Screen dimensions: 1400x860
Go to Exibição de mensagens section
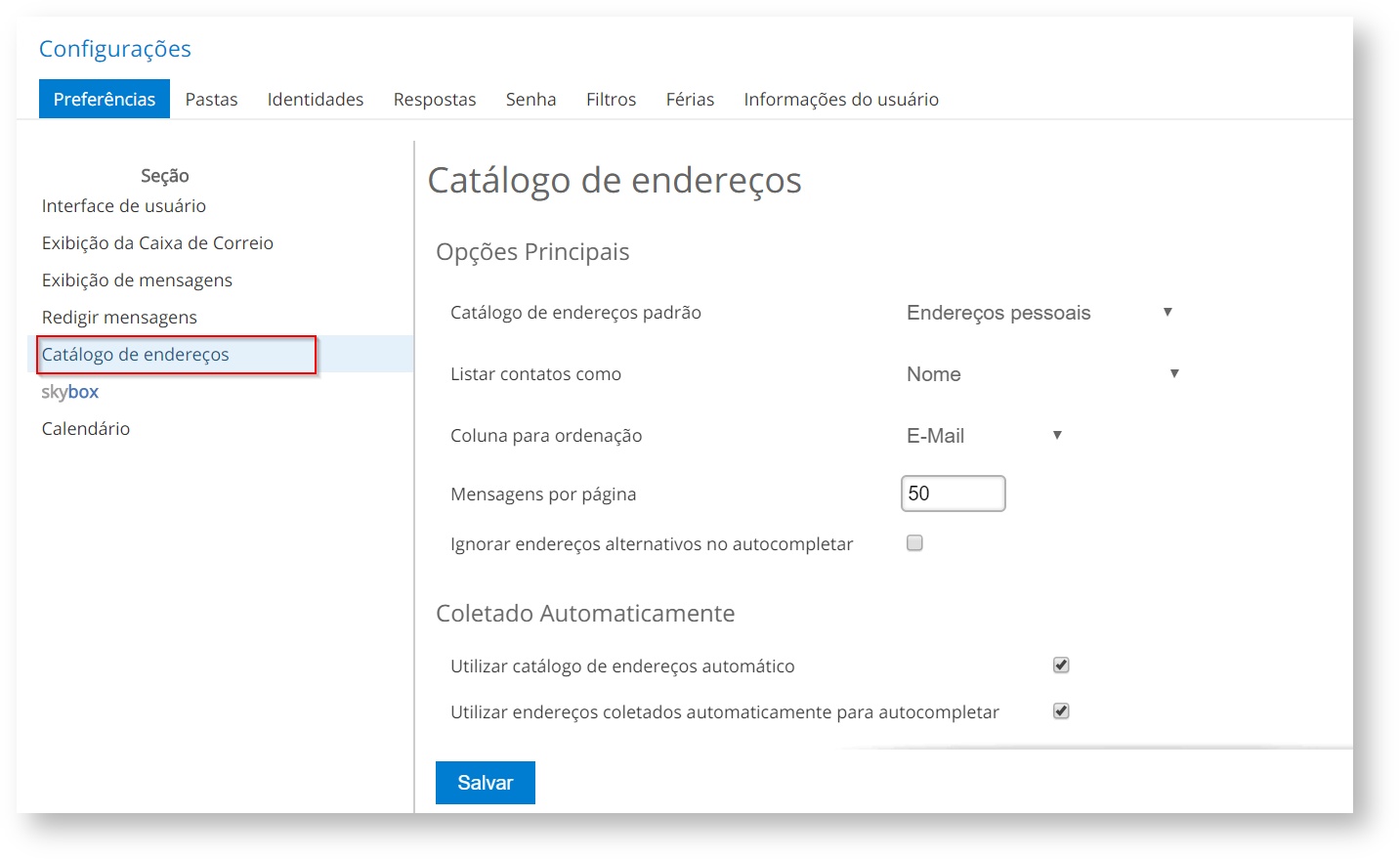click(x=137, y=280)
